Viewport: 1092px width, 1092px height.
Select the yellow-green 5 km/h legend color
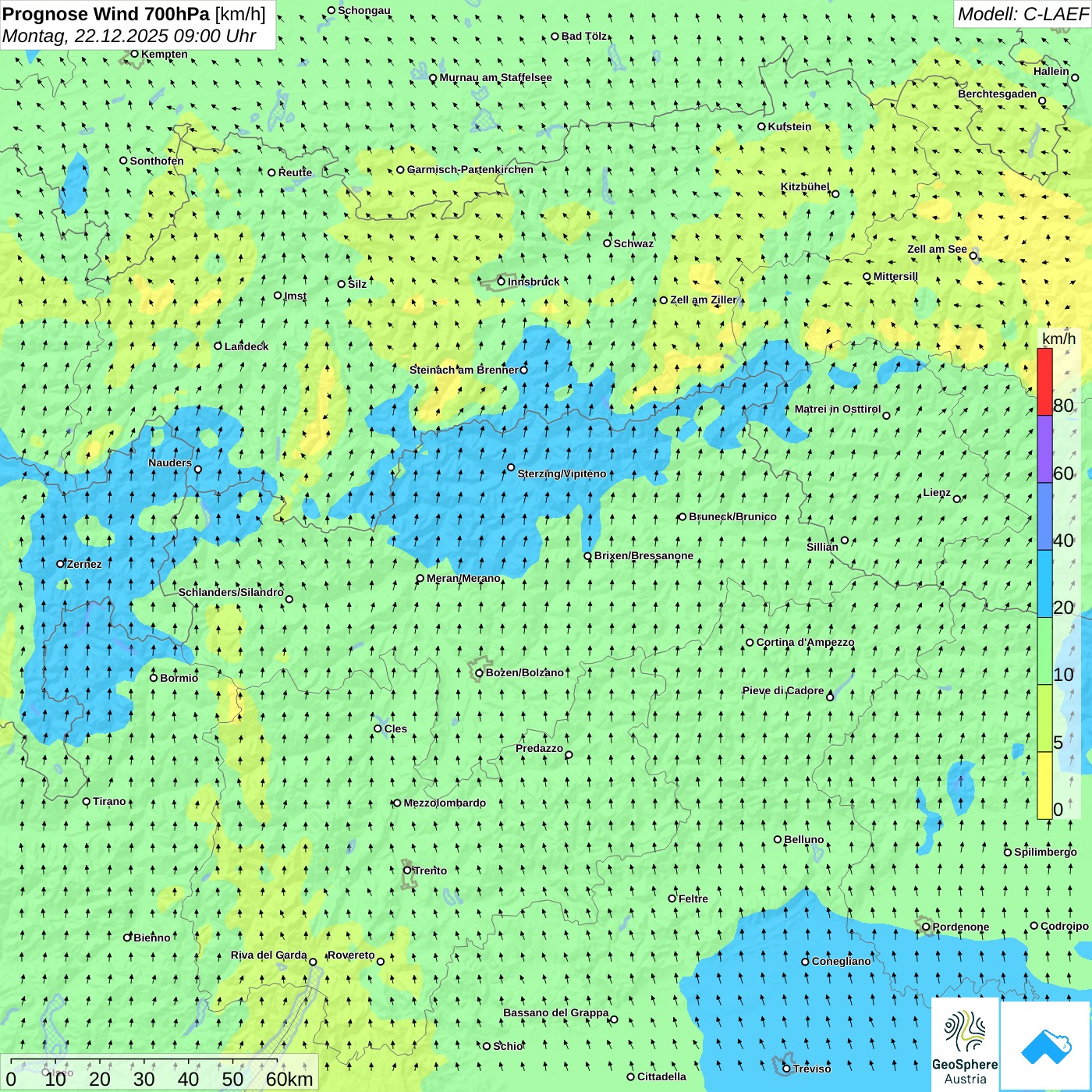coord(1044,718)
